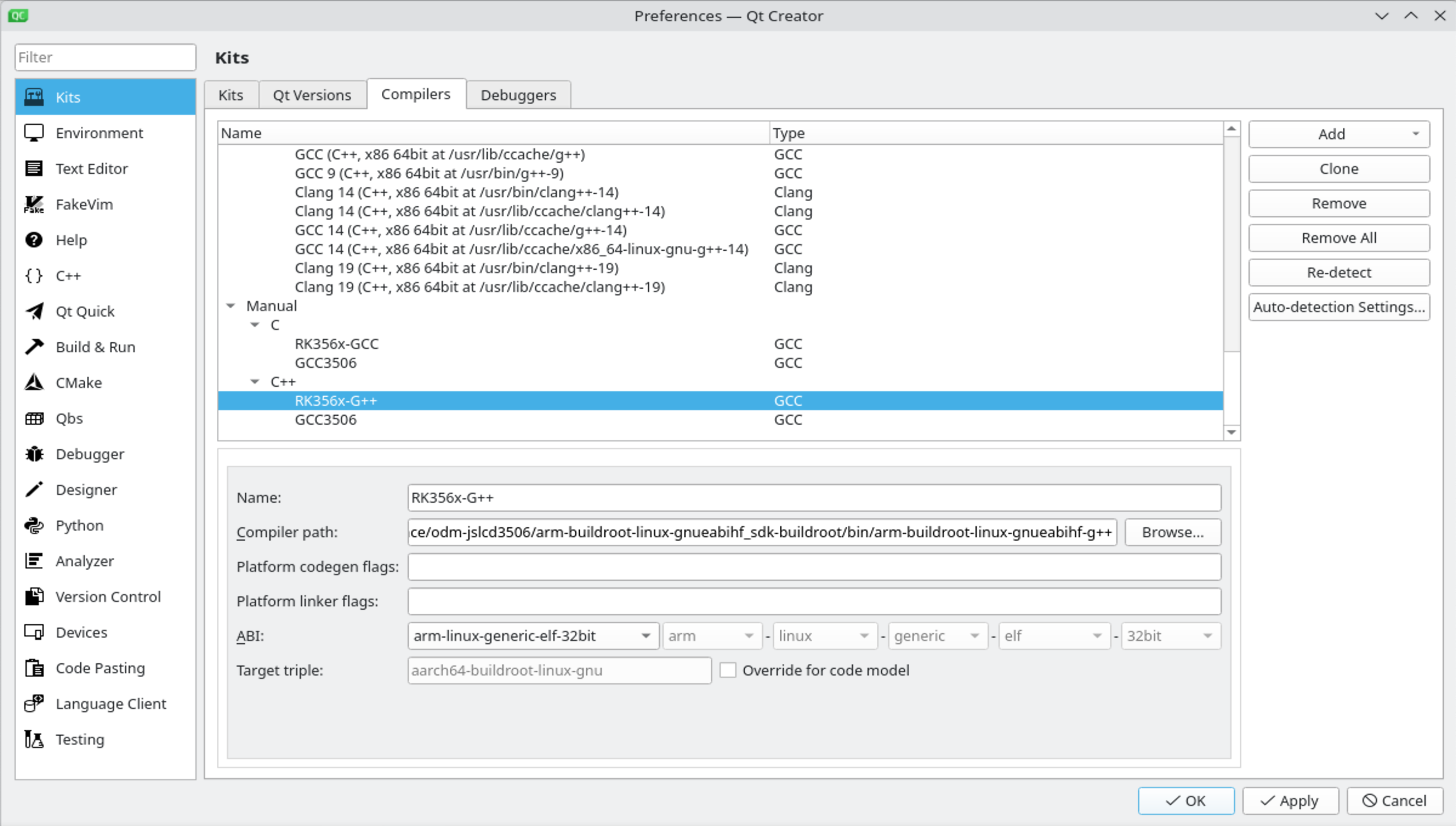Select the Python settings icon
The height and width of the screenshot is (826, 1456).
pyautogui.click(x=34, y=526)
